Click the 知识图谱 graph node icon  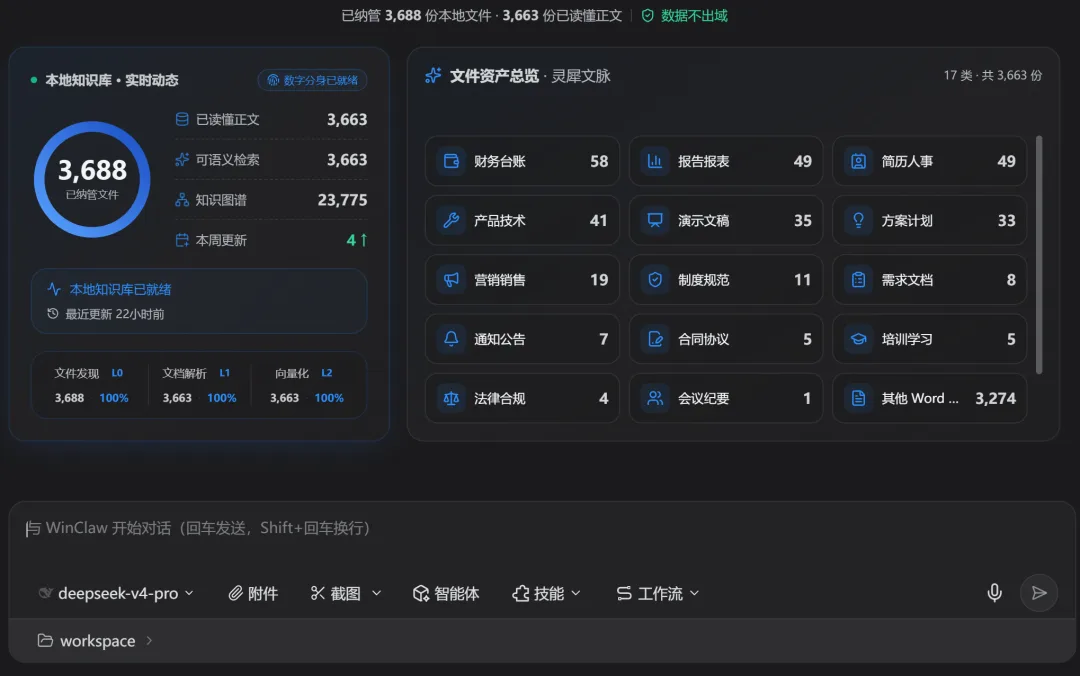tap(182, 200)
